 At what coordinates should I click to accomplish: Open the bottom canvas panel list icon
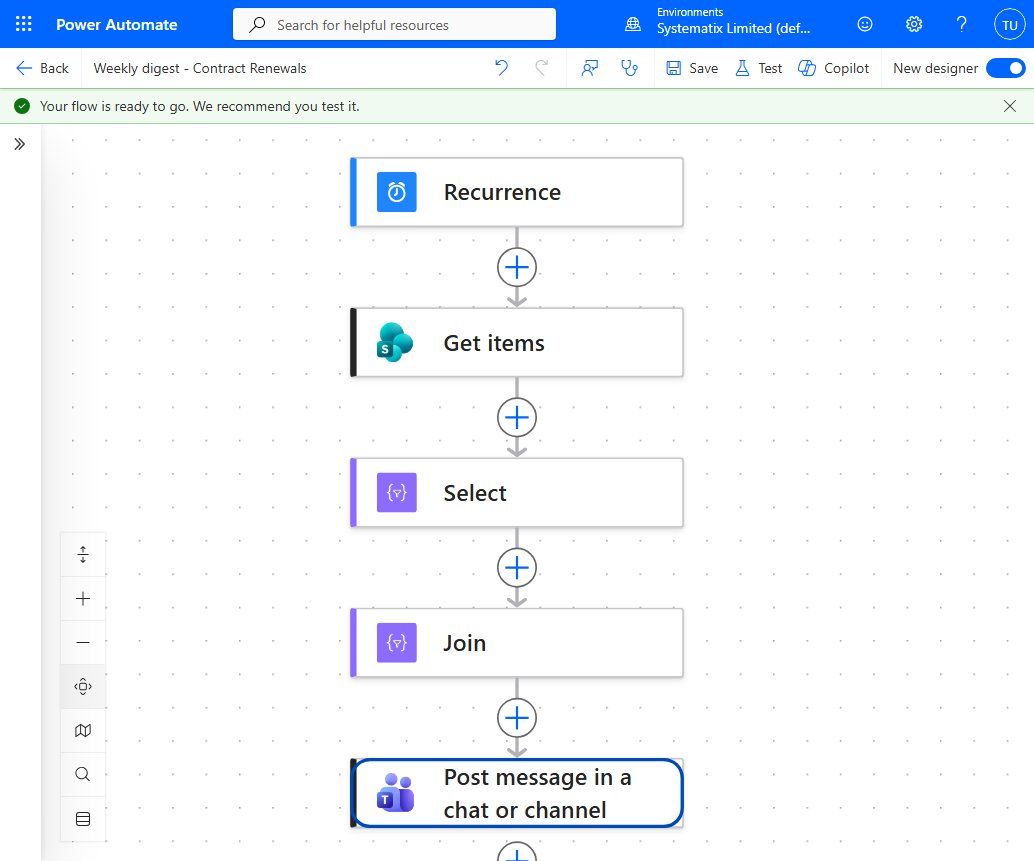coord(82,819)
